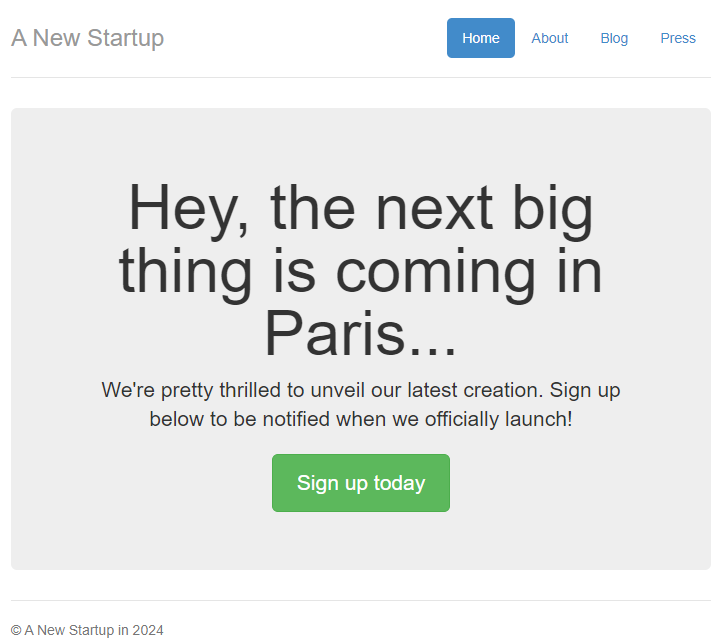Click 'Paris...' in the large heading
The image size is (723, 643).
[360, 333]
